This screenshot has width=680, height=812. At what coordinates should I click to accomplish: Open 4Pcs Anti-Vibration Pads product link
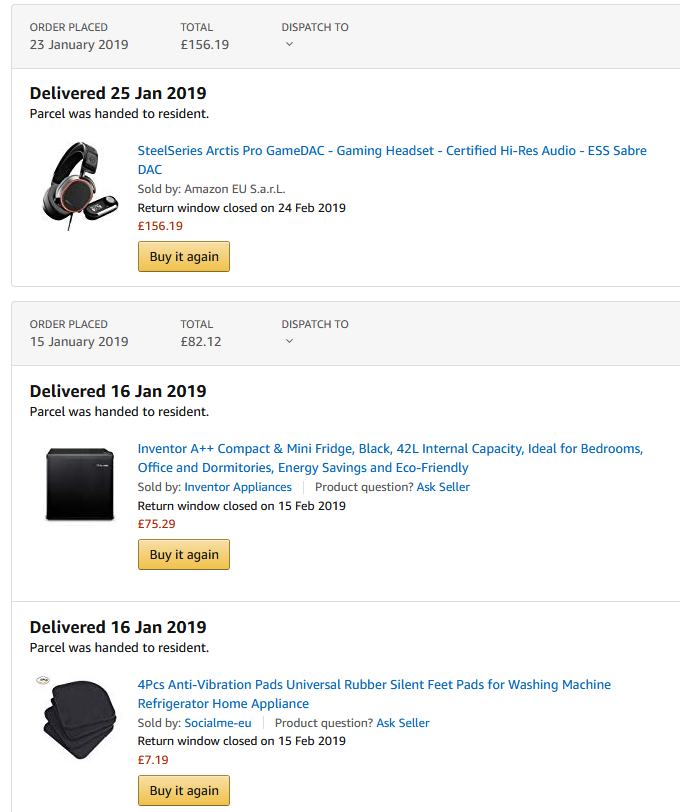(374, 694)
